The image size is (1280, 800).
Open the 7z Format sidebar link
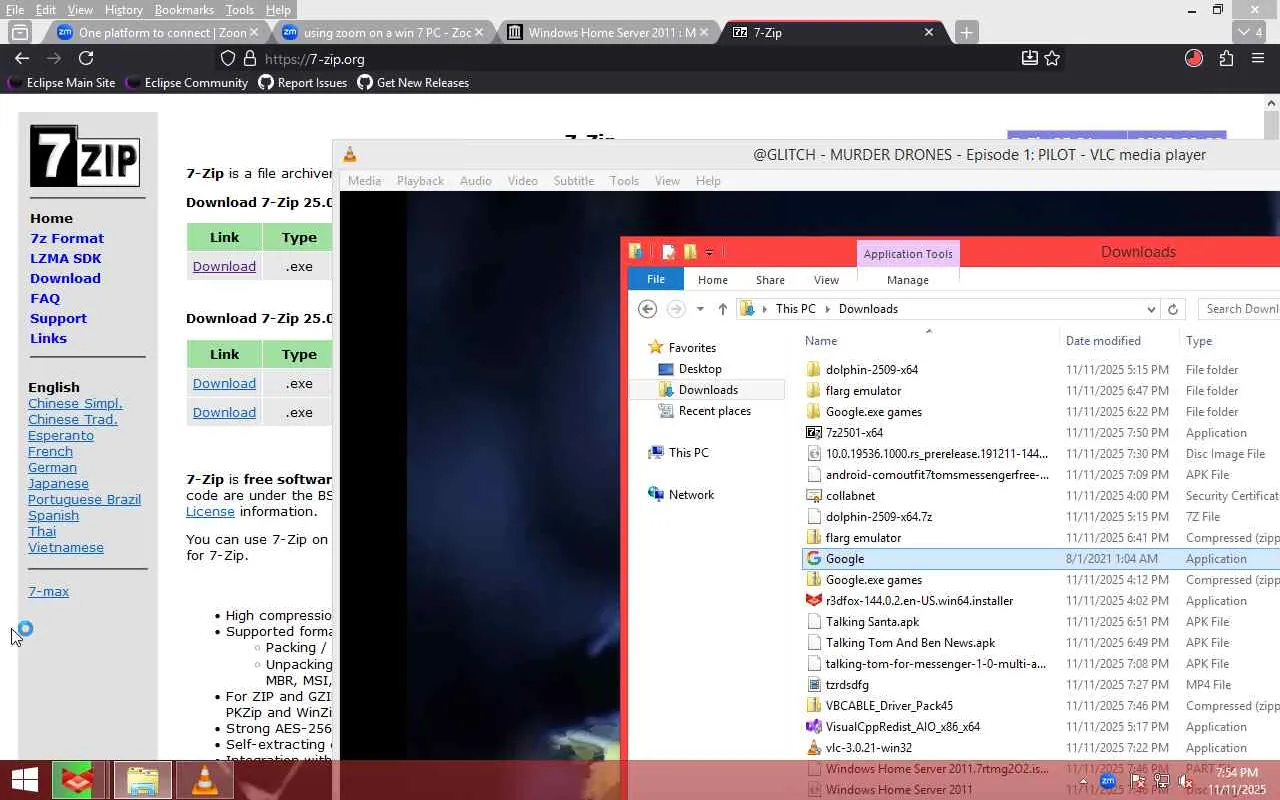pos(67,238)
